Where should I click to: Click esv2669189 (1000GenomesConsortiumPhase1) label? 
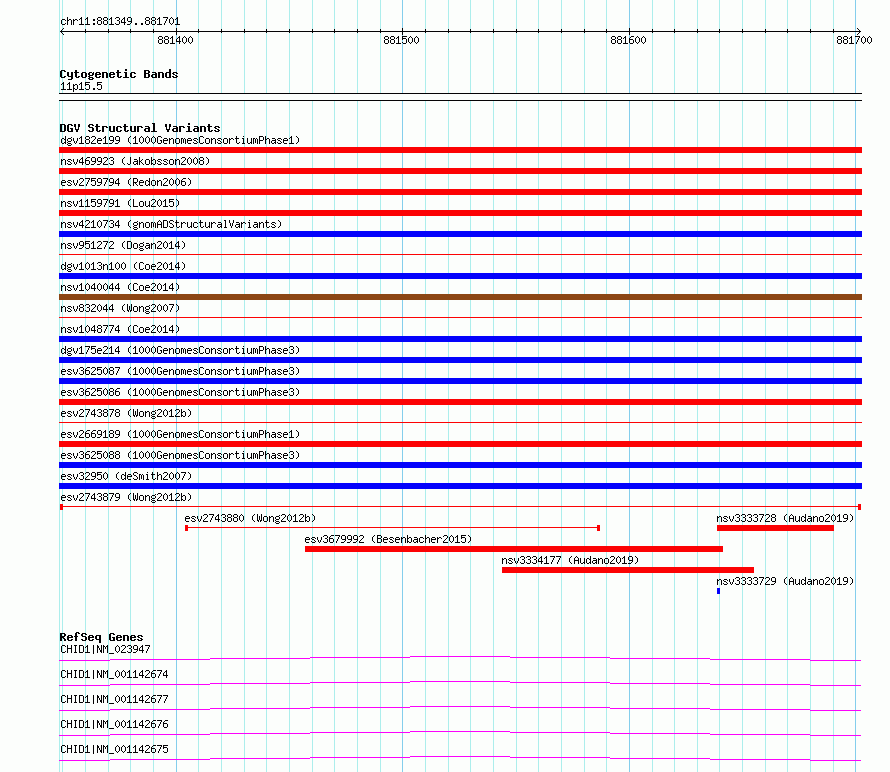click(x=180, y=434)
